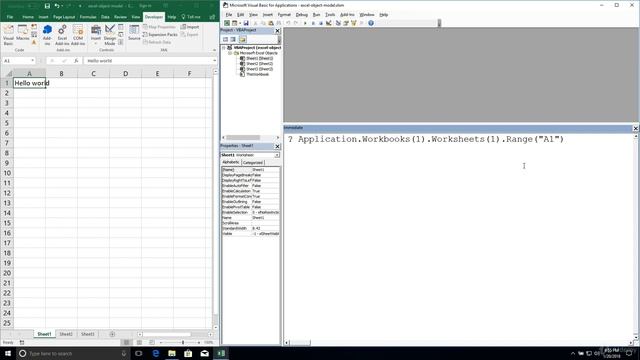Image resolution: width=640 pixels, height=360 pixels.
Task: Open Project Explorer icon in VBA toolbar
Action: tap(338, 23)
